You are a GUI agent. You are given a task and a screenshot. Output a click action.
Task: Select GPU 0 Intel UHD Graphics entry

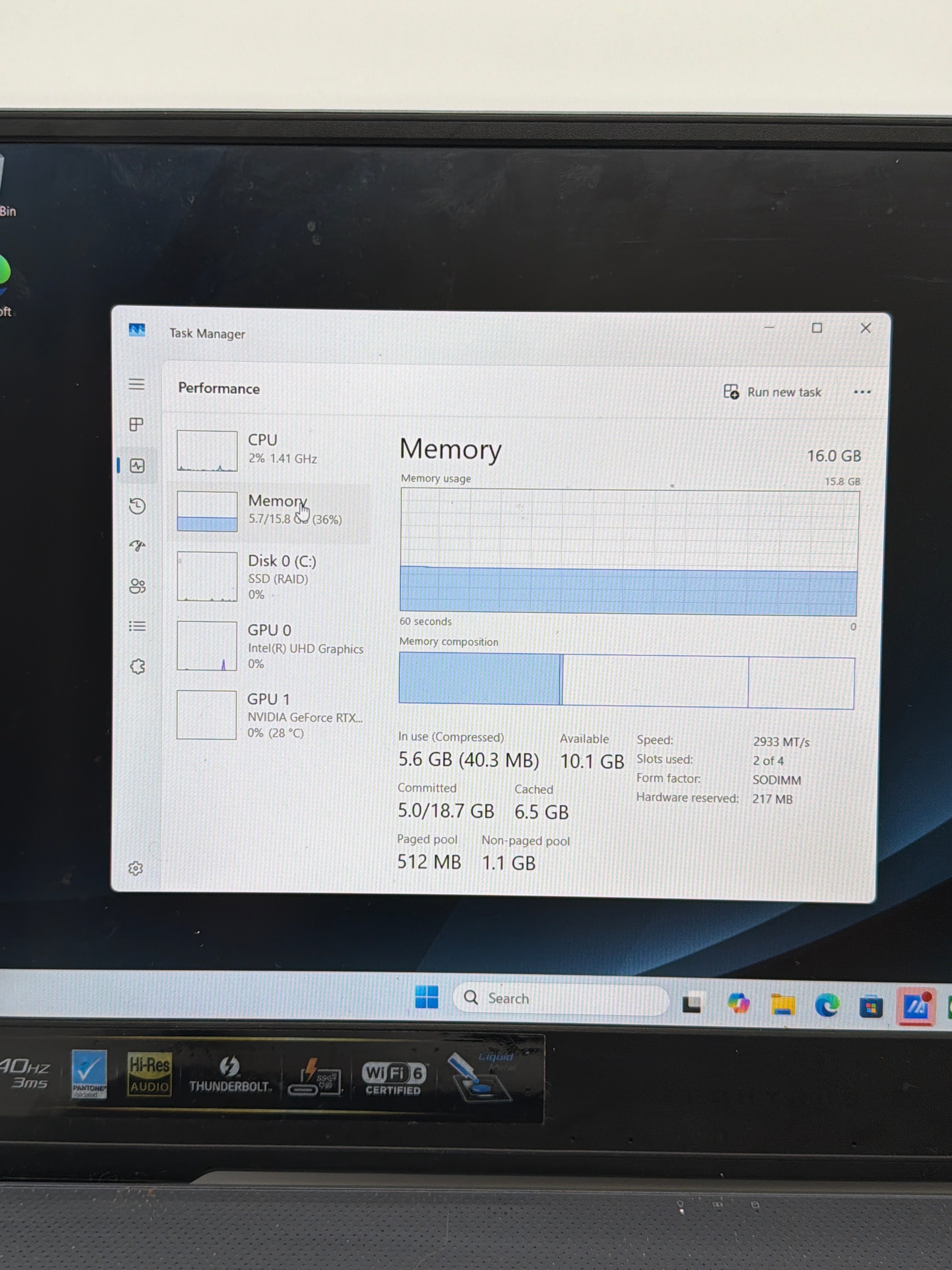(x=270, y=646)
